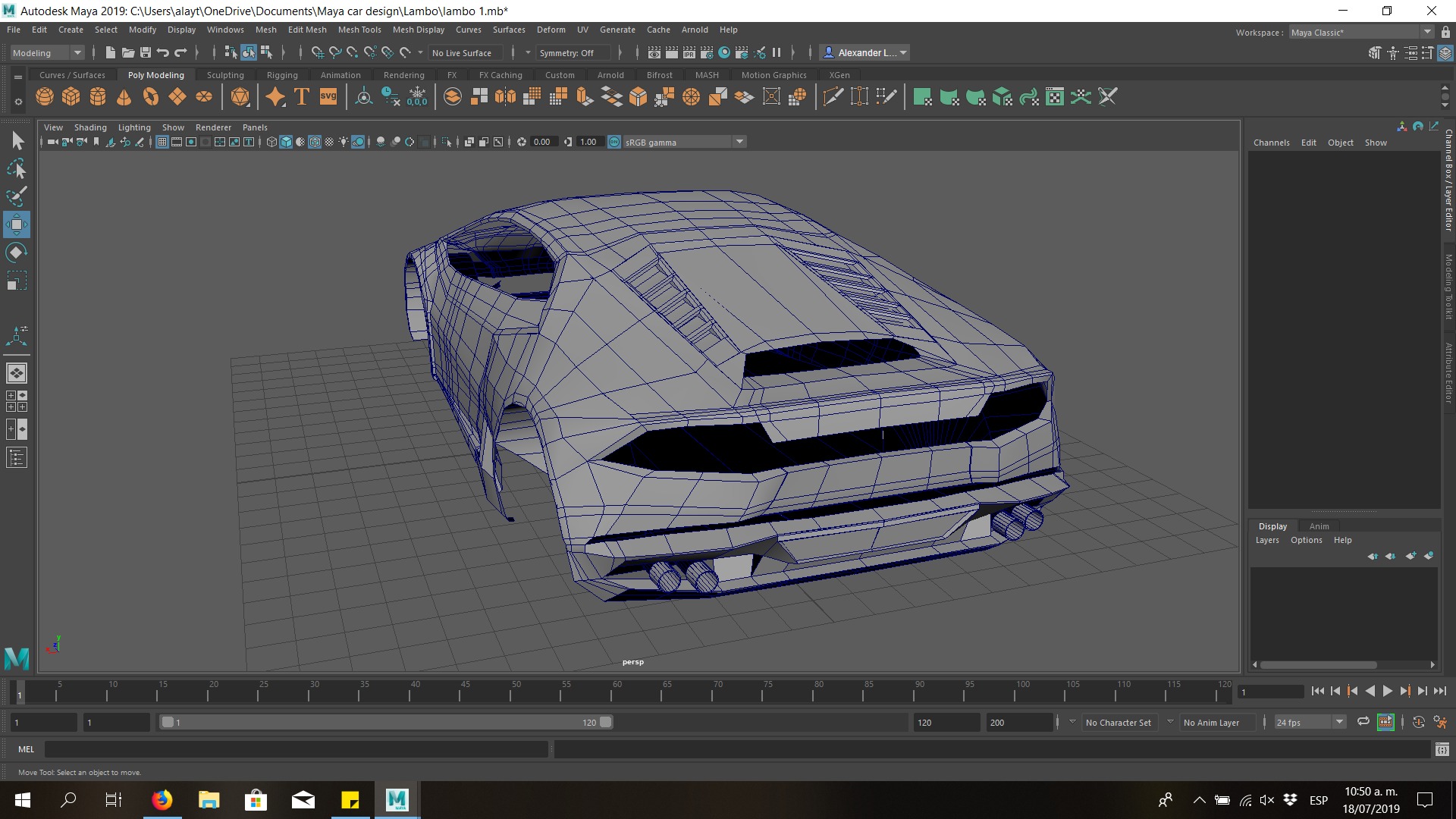This screenshot has width=1456, height=819.
Task: Click the Anim layer tab
Action: point(1319,526)
